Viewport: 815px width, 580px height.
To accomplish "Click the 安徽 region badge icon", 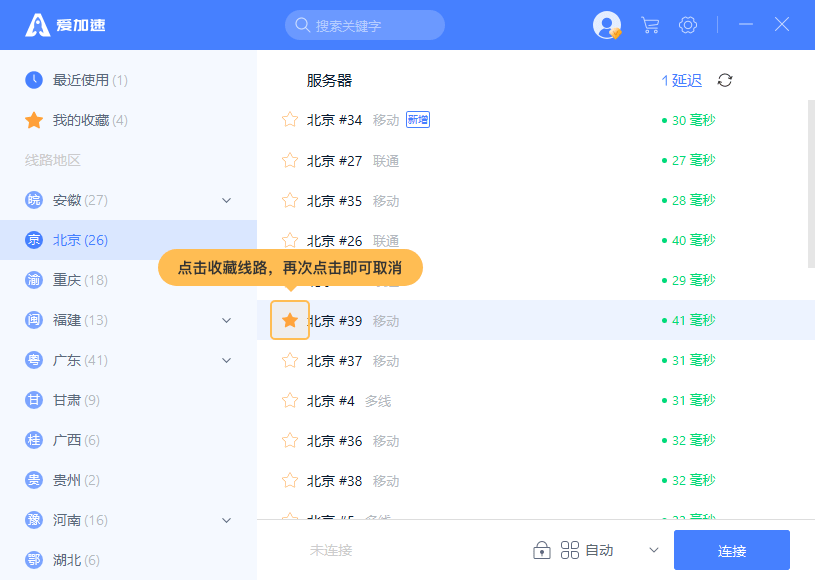I will tap(34, 200).
